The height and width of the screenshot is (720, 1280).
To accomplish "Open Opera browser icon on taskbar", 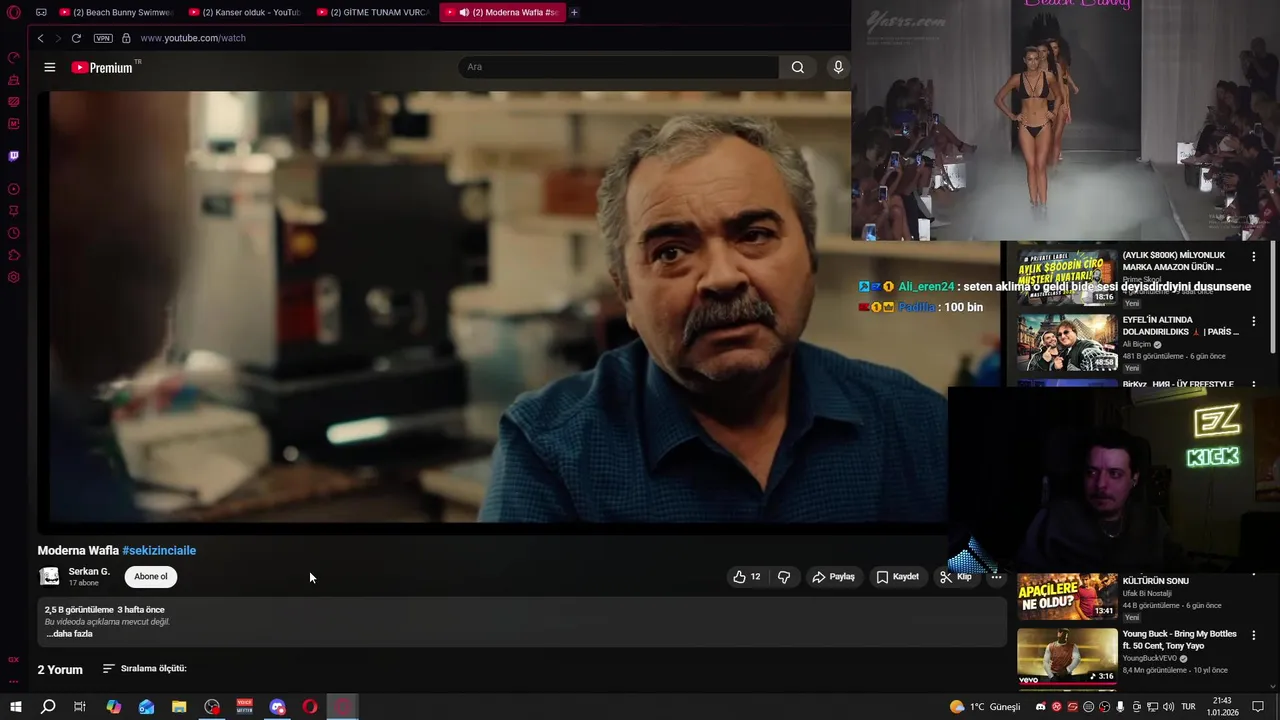I will click(310, 707).
